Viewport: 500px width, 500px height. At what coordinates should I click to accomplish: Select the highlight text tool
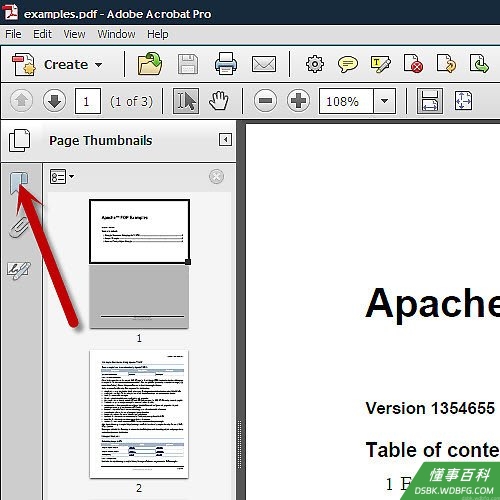click(380, 64)
